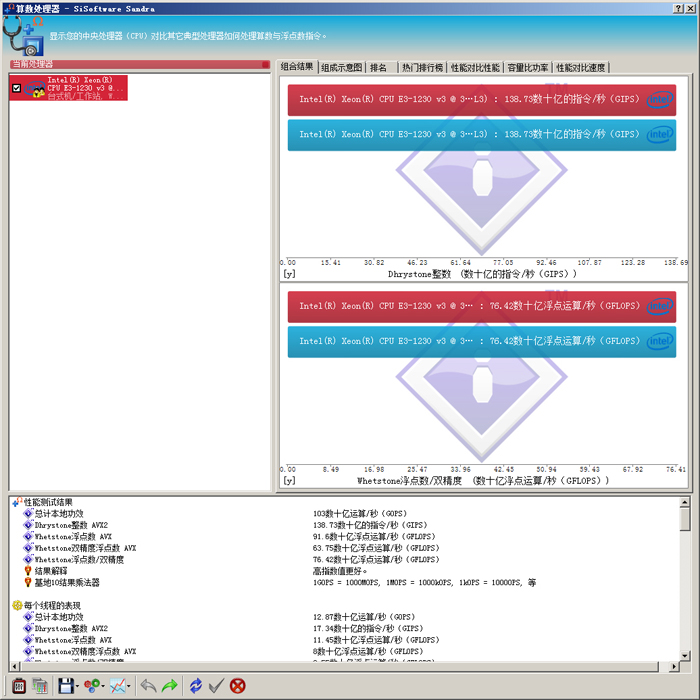The height and width of the screenshot is (700, 700).
Task: Switch to the 性能对比性能 tab
Action: (475, 67)
